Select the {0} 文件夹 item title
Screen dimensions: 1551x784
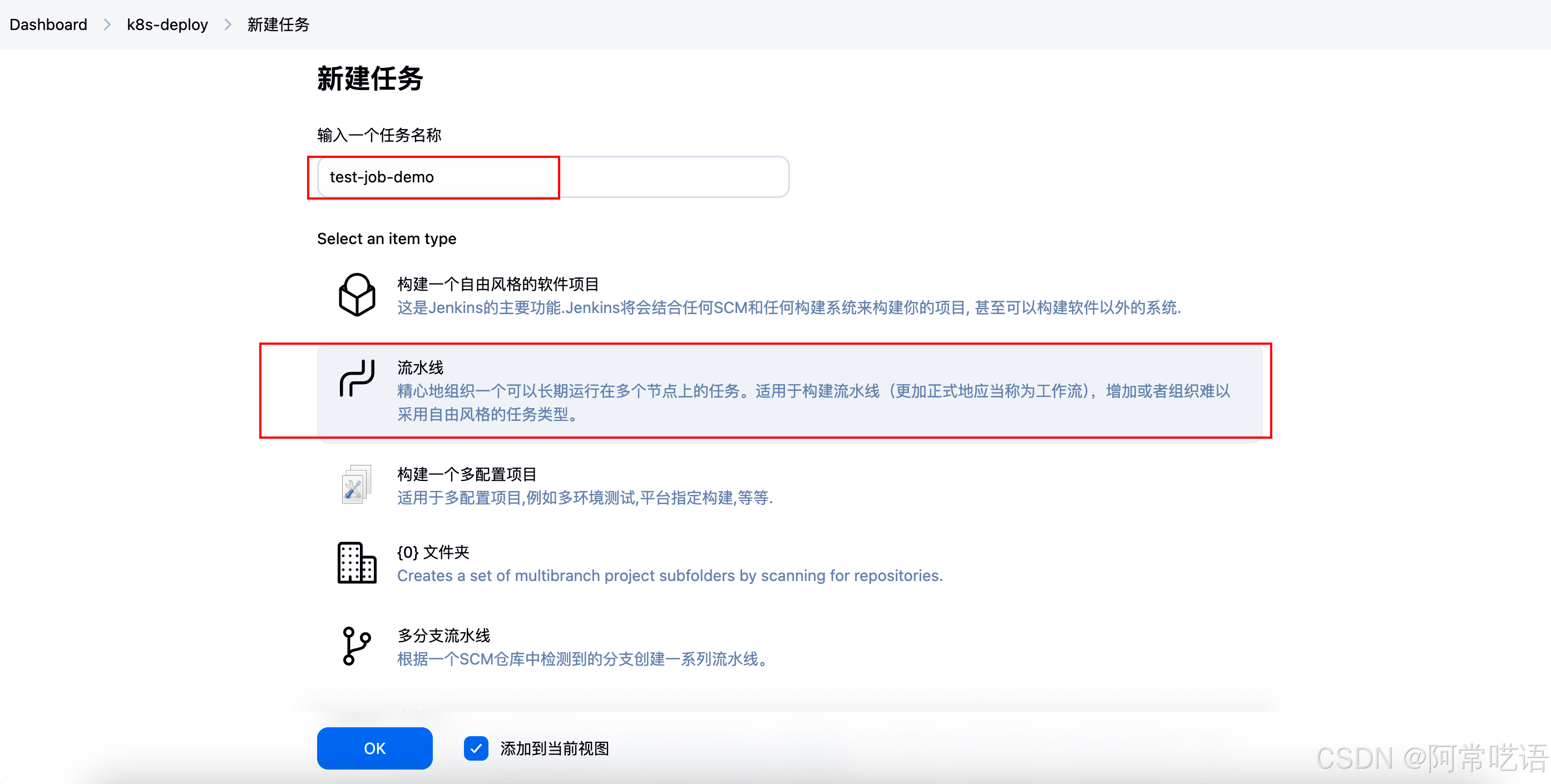click(x=432, y=552)
